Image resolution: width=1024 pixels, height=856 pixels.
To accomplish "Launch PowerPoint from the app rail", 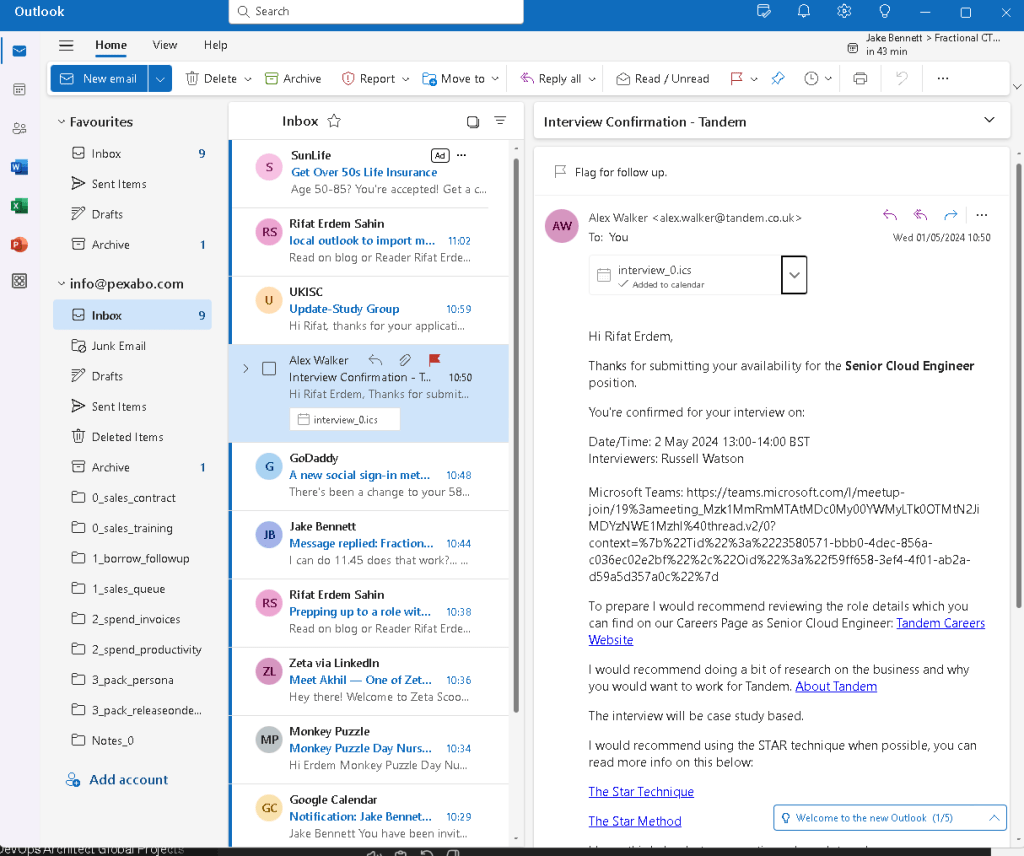I will 20,245.
